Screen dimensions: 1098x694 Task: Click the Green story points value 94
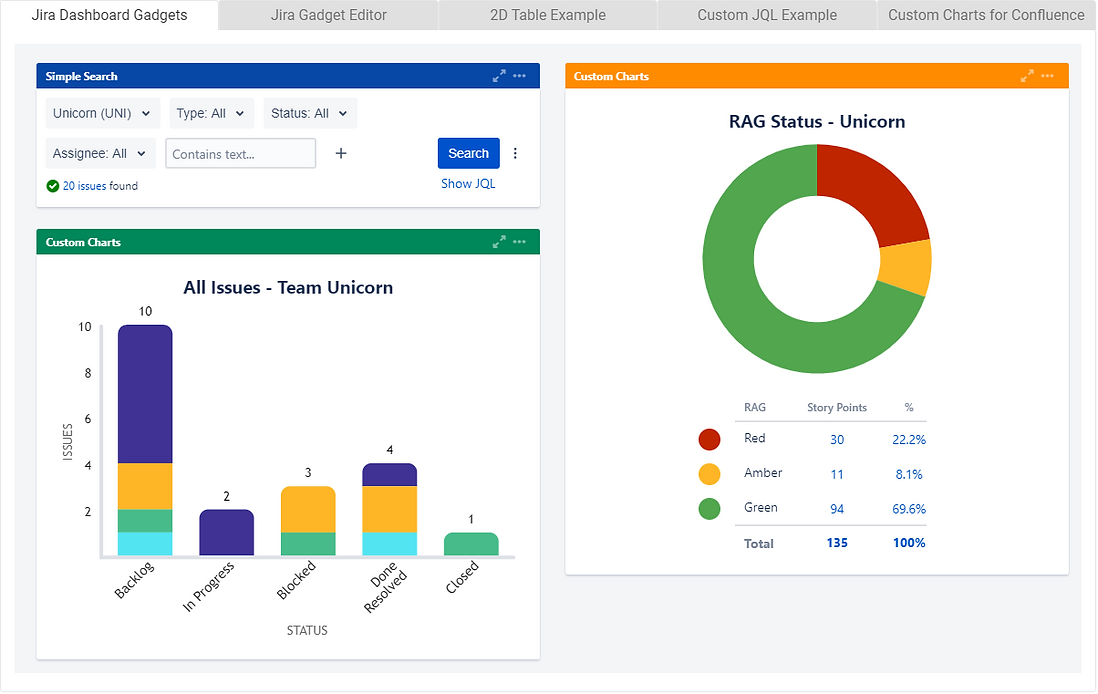pos(837,508)
